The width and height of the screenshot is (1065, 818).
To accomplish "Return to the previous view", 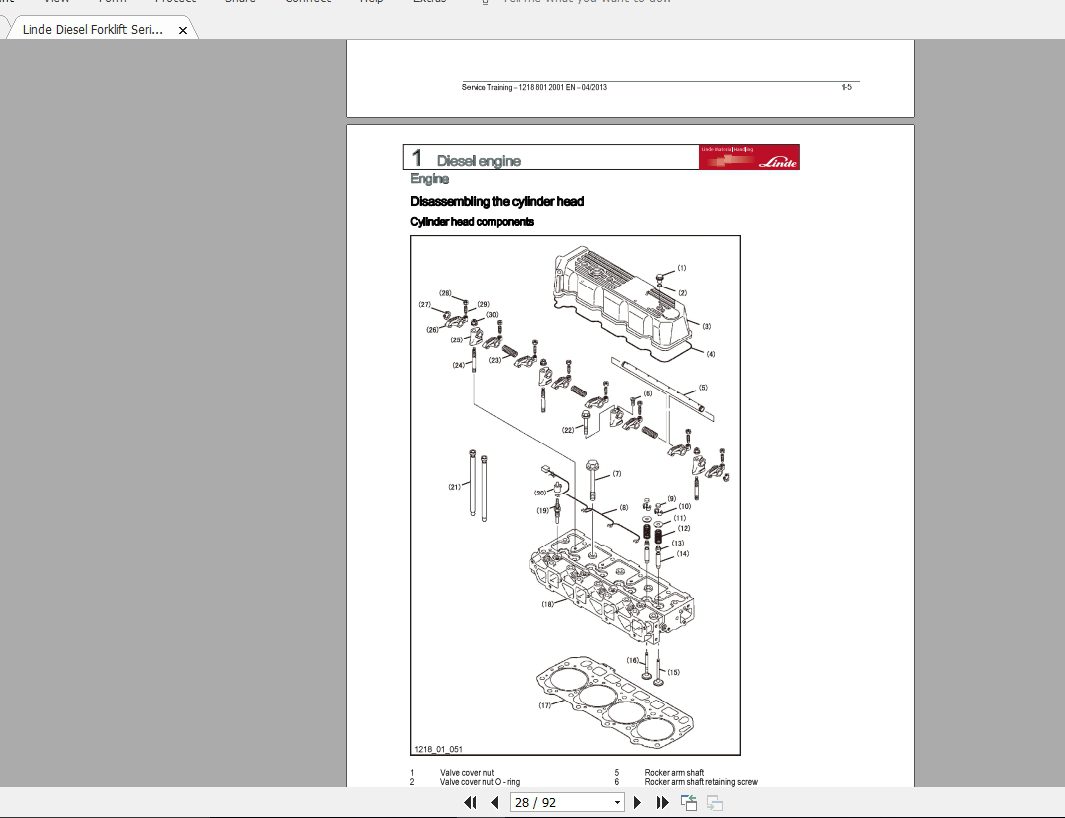I will (689, 803).
